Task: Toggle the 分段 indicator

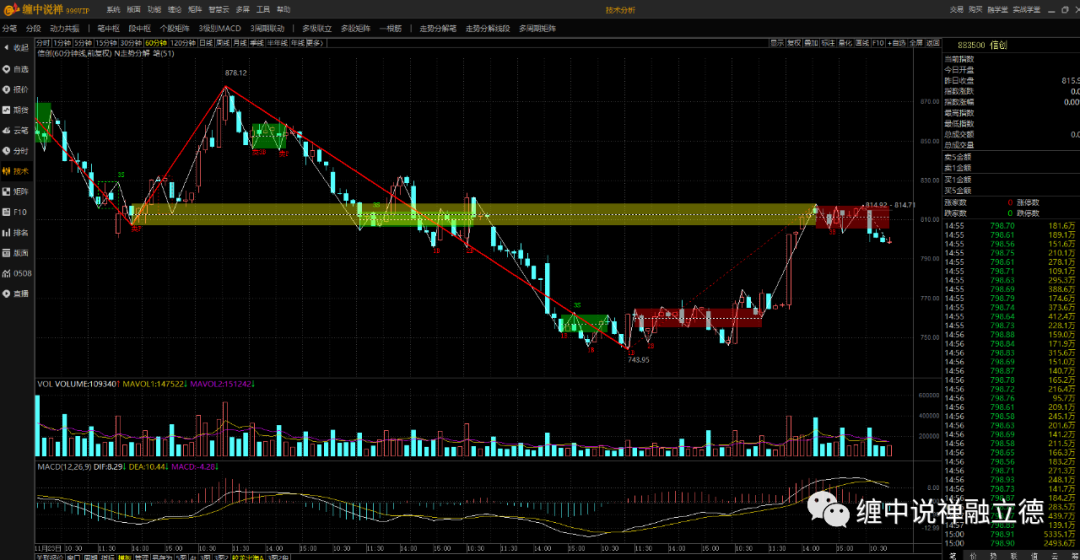Action: [x=33, y=28]
